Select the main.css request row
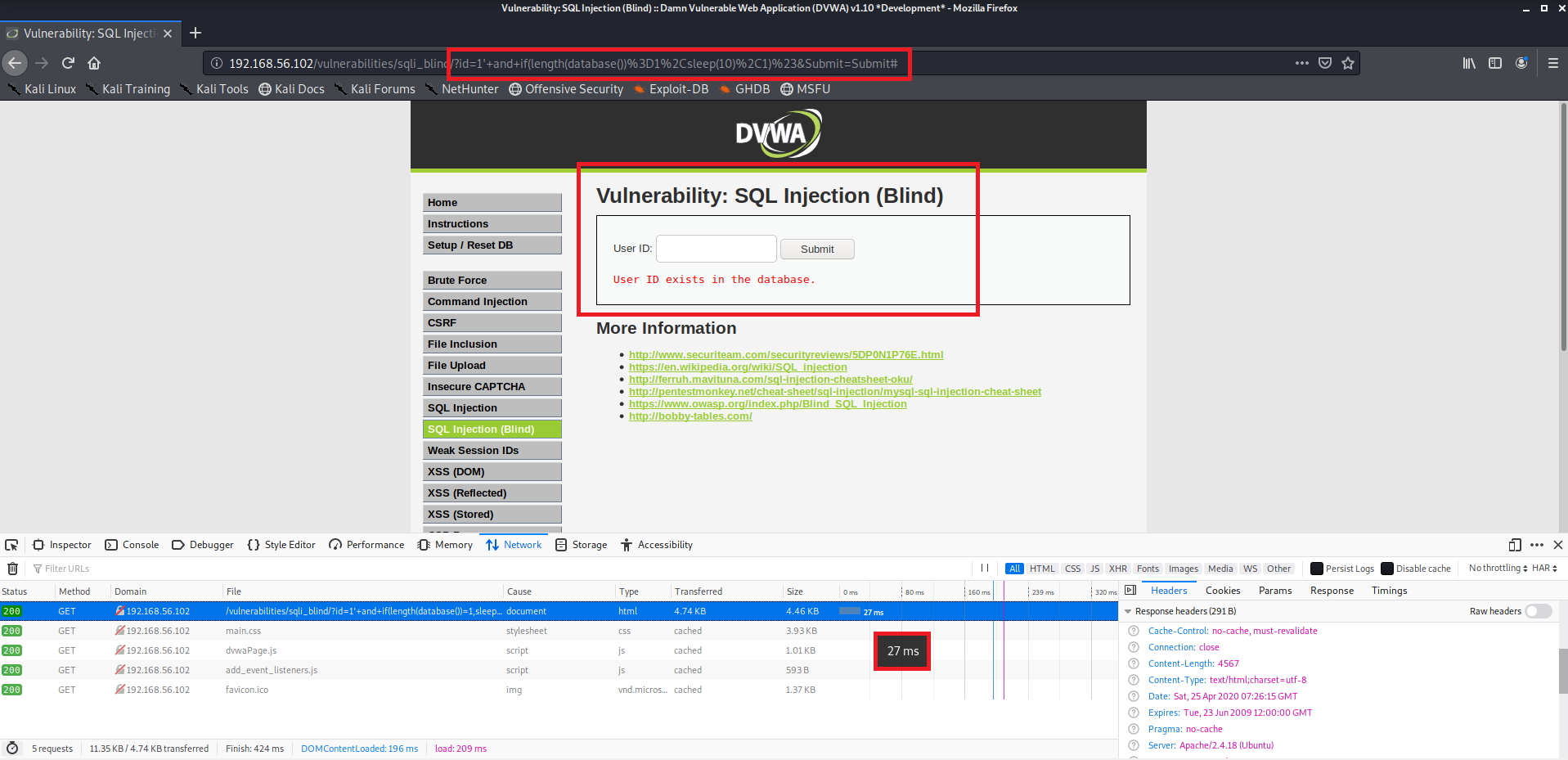The image size is (1568, 760). (x=559, y=631)
